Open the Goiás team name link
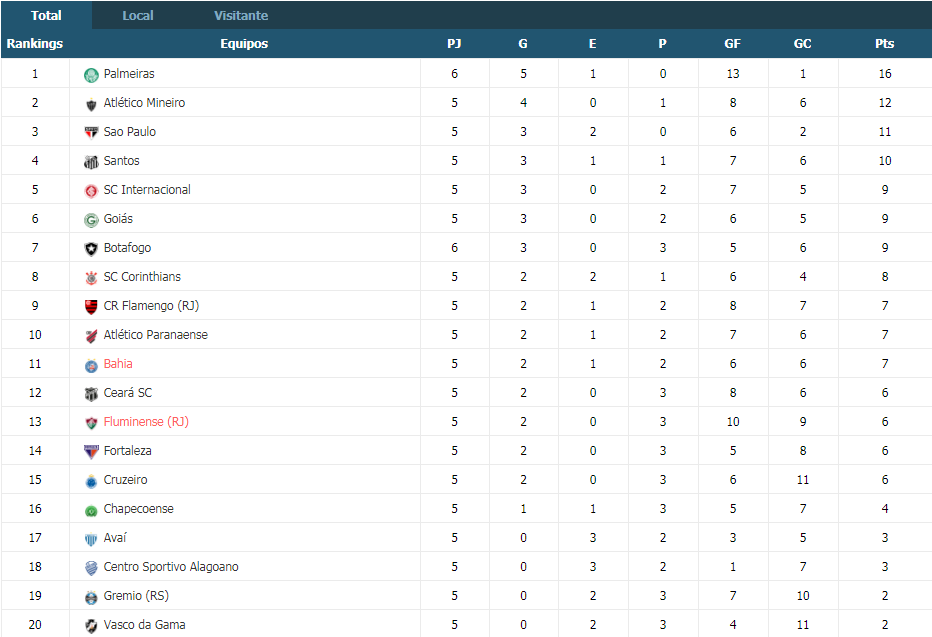Viewport: 932px width, 637px height. (x=118, y=219)
